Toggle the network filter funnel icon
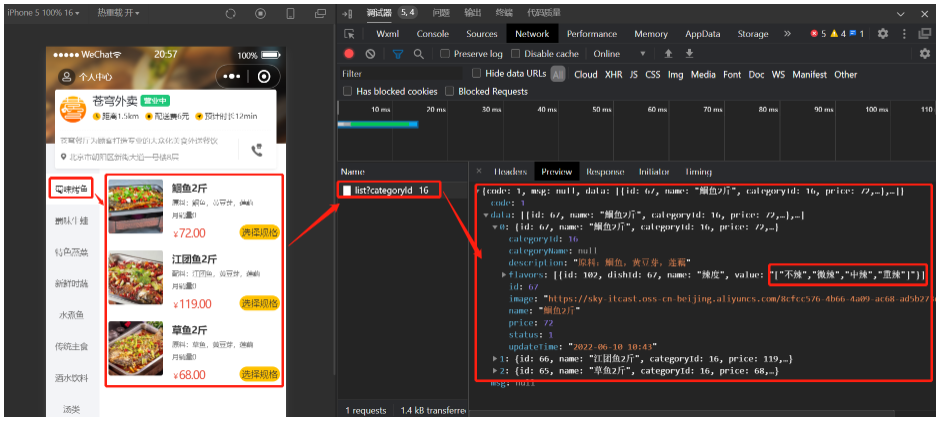 398,54
